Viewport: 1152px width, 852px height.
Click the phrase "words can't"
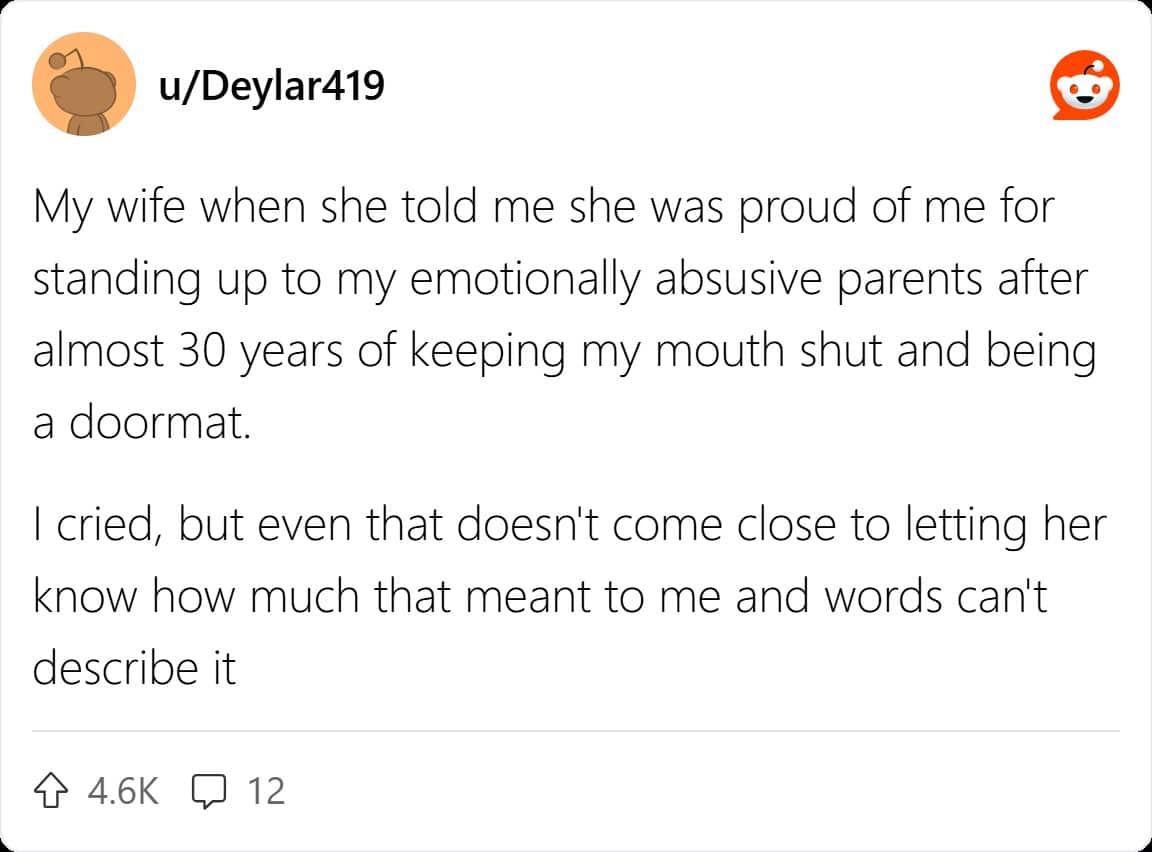point(935,596)
